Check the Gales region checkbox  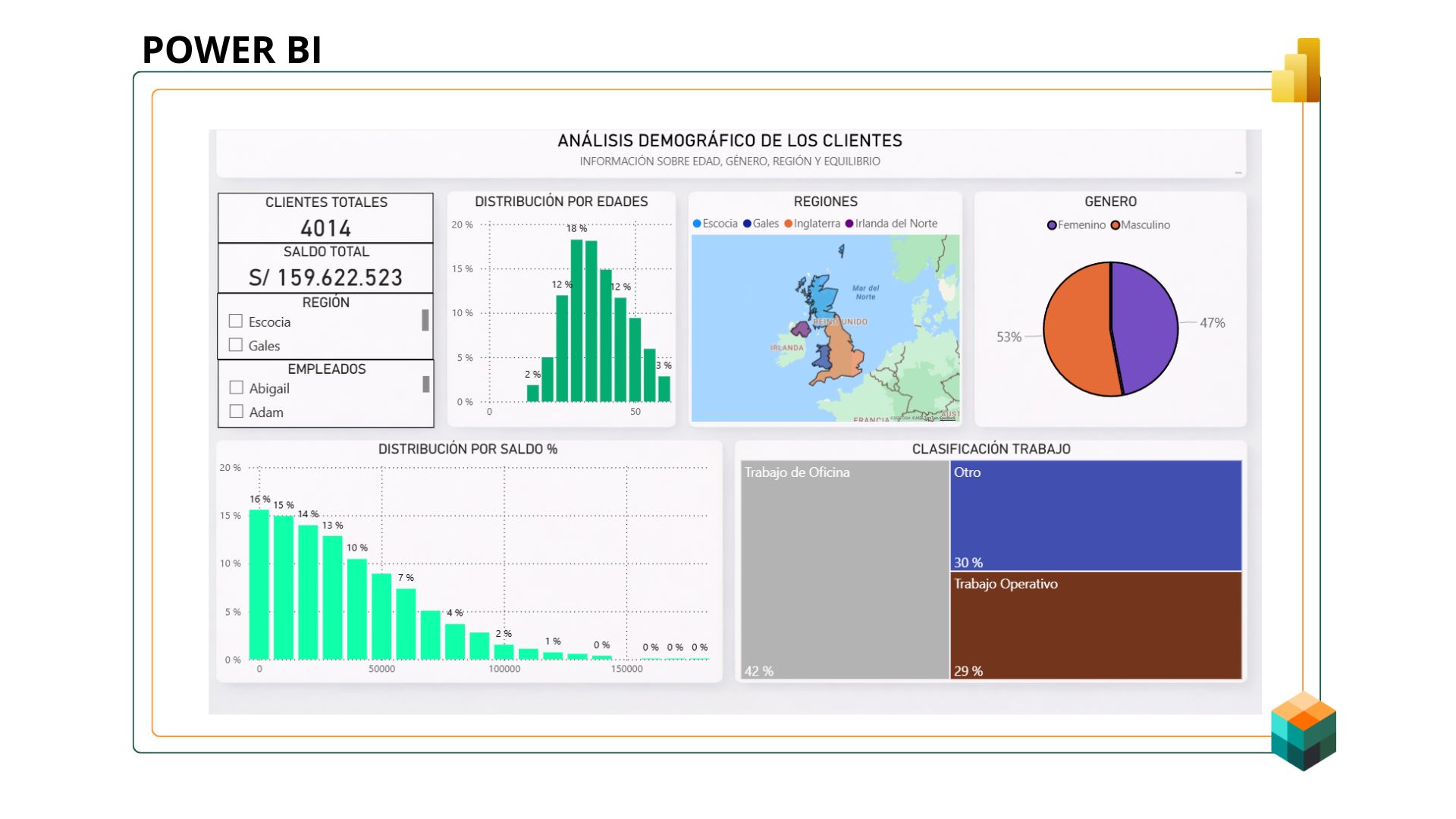(236, 345)
